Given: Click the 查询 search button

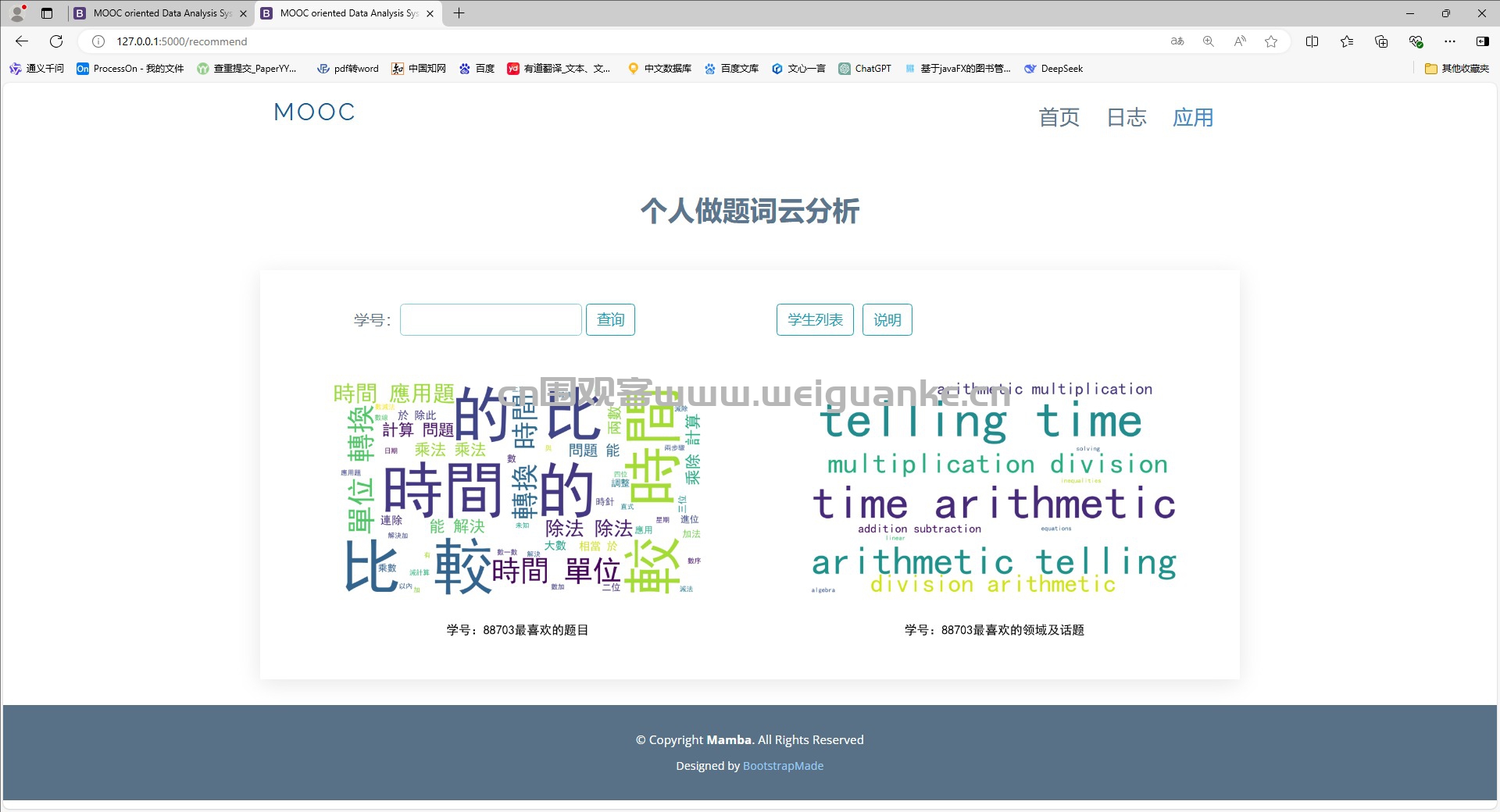Looking at the screenshot, I should (610, 320).
